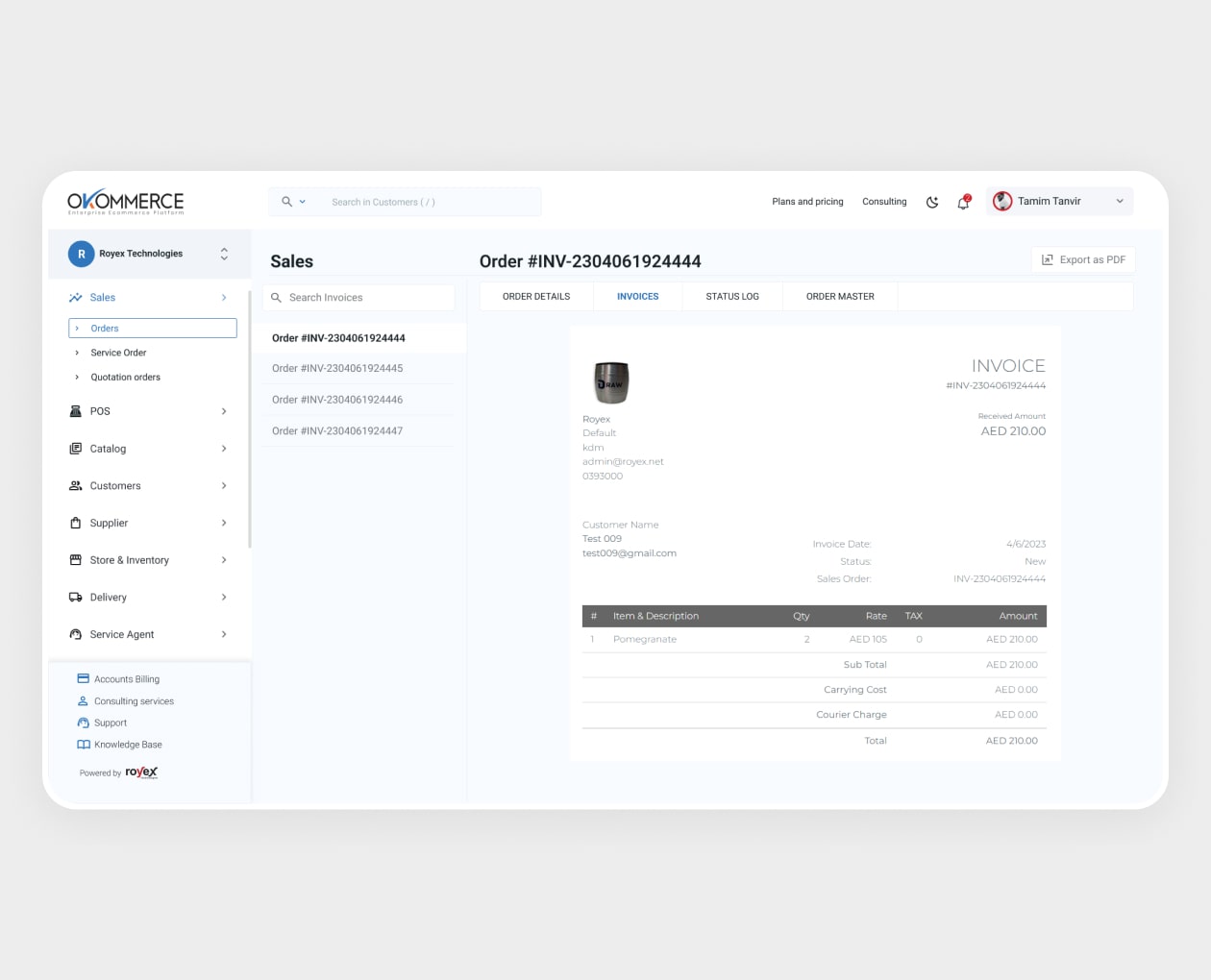Click the Catalog icon in sidebar
Viewport: 1211px width, 980px height.
[76, 449]
